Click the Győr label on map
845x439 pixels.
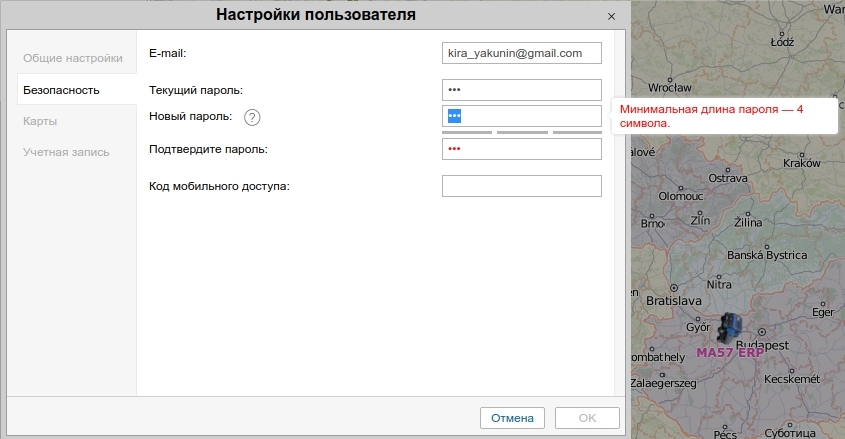coord(698,327)
